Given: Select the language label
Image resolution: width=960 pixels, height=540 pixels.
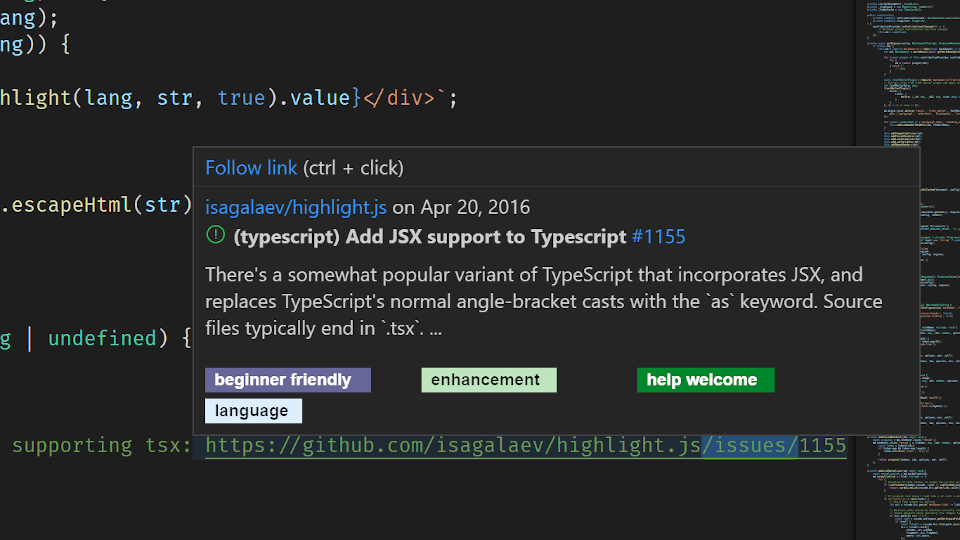Looking at the screenshot, I should pos(253,411).
